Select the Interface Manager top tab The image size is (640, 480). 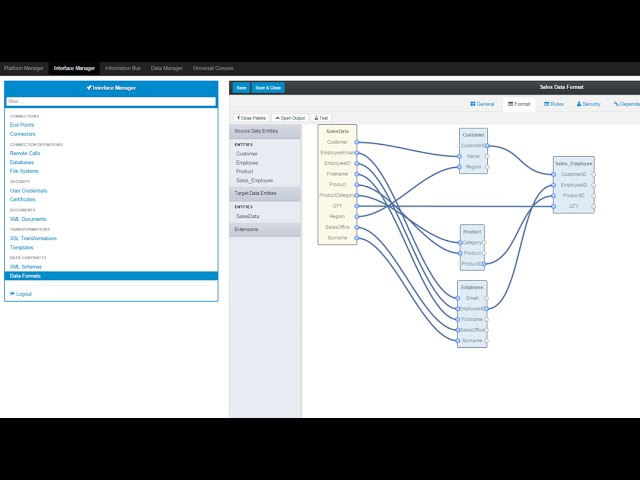click(x=74, y=69)
